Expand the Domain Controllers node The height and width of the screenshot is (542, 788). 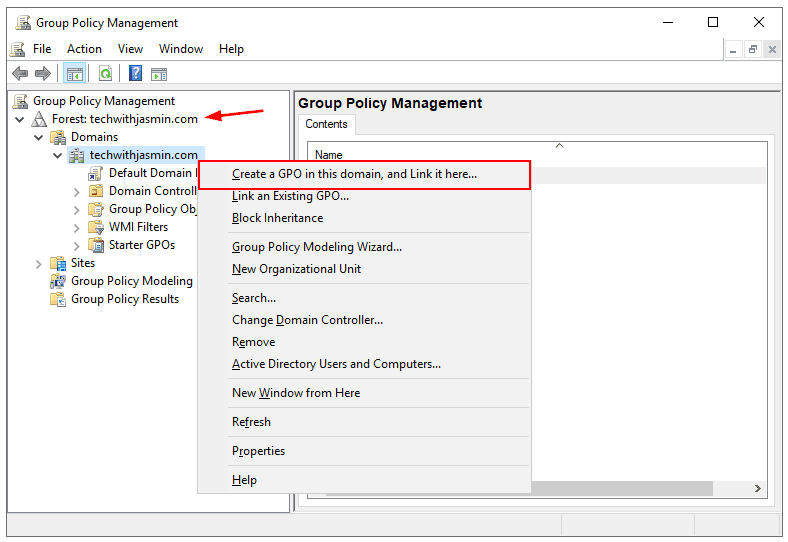tap(76, 192)
